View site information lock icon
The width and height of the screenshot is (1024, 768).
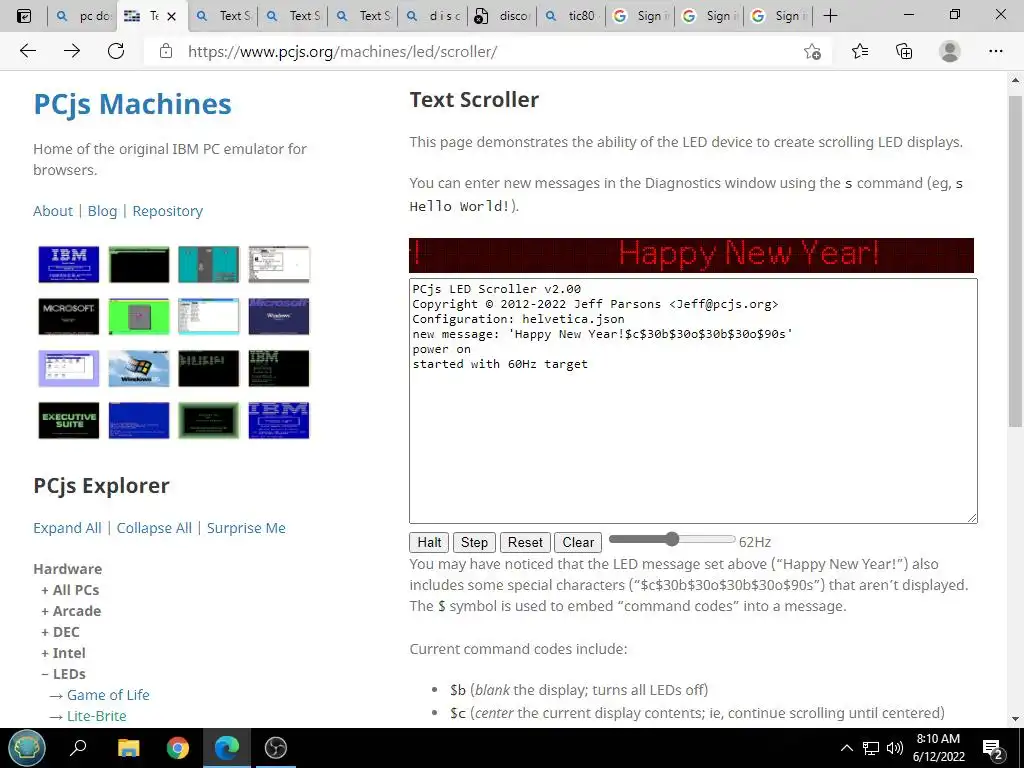[x=166, y=51]
